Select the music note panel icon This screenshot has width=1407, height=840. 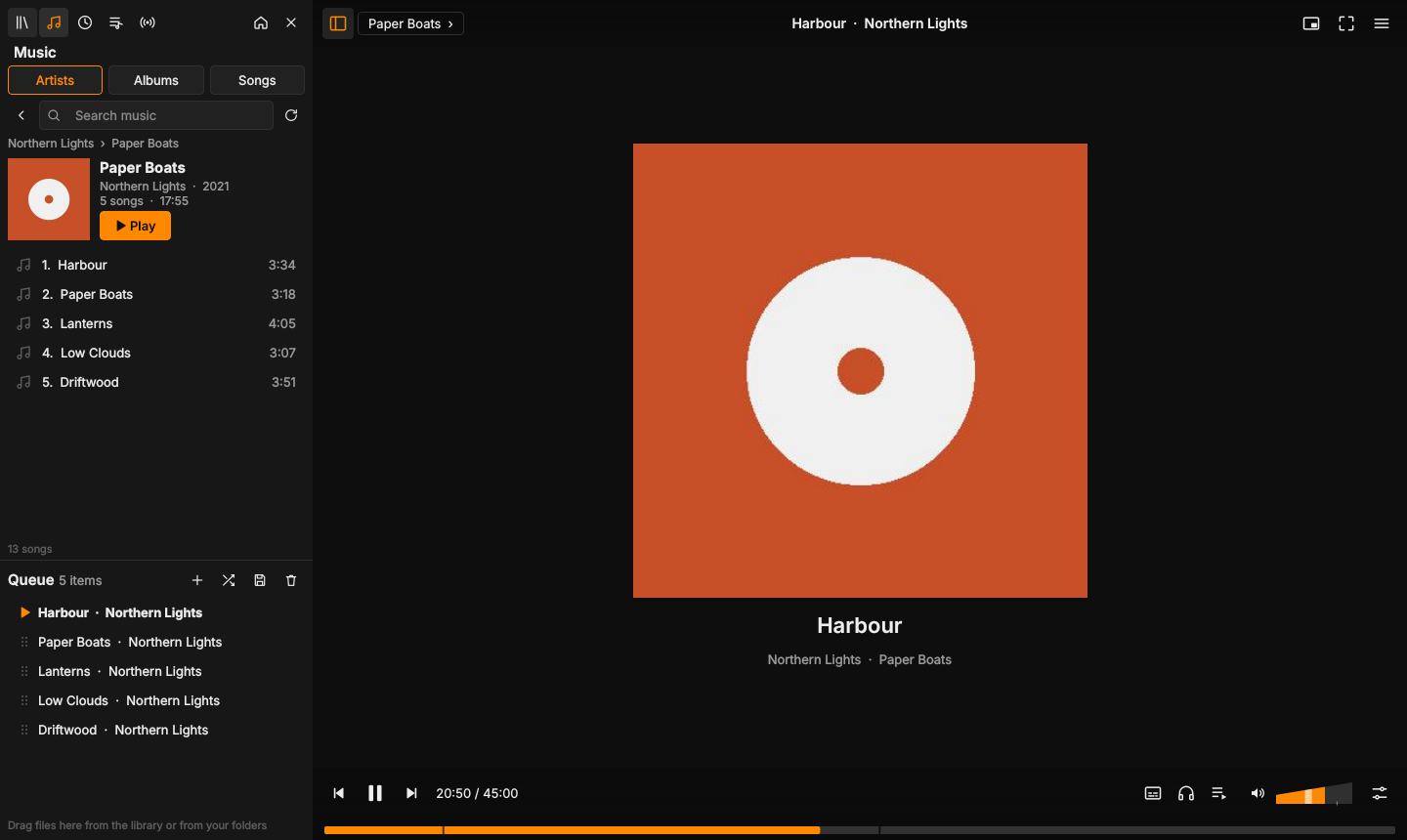(54, 22)
